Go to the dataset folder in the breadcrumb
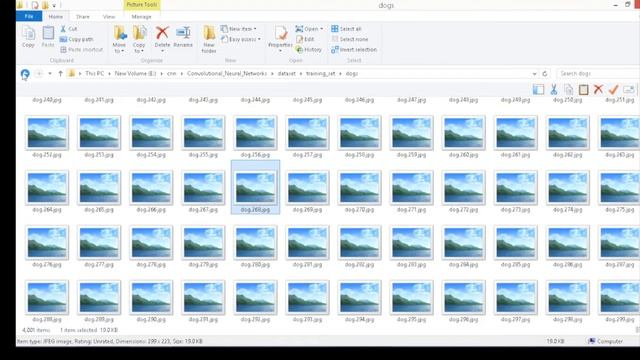 click(x=287, y=73)
